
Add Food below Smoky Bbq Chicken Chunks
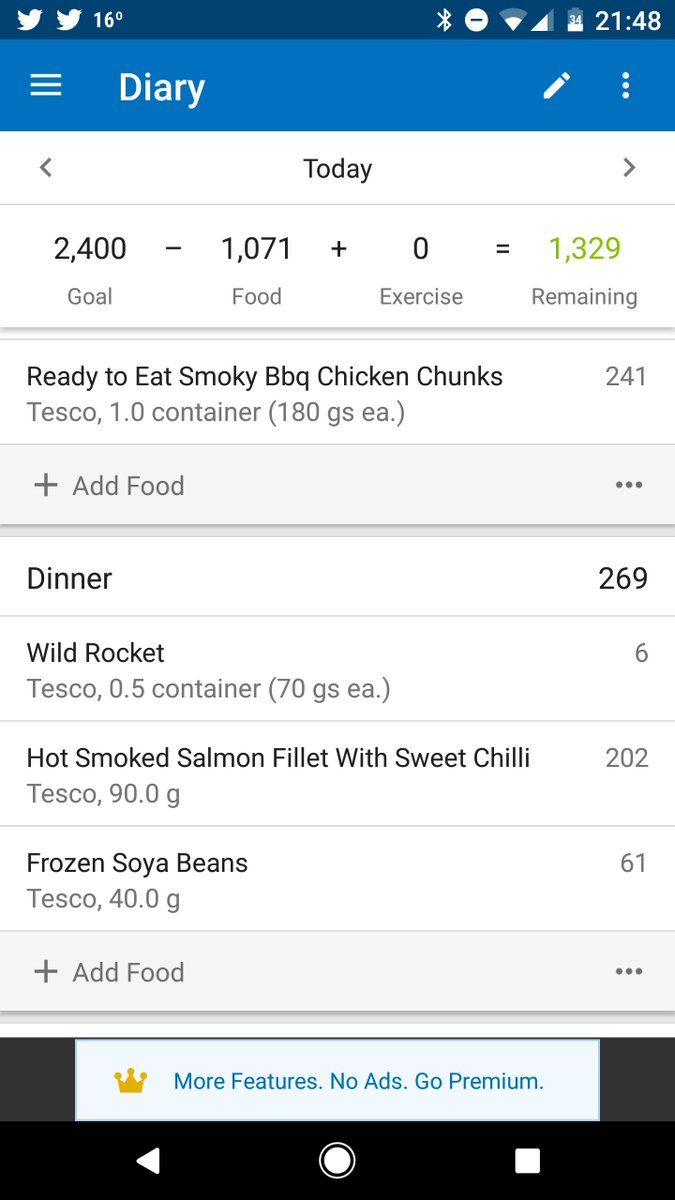(109, 485)
